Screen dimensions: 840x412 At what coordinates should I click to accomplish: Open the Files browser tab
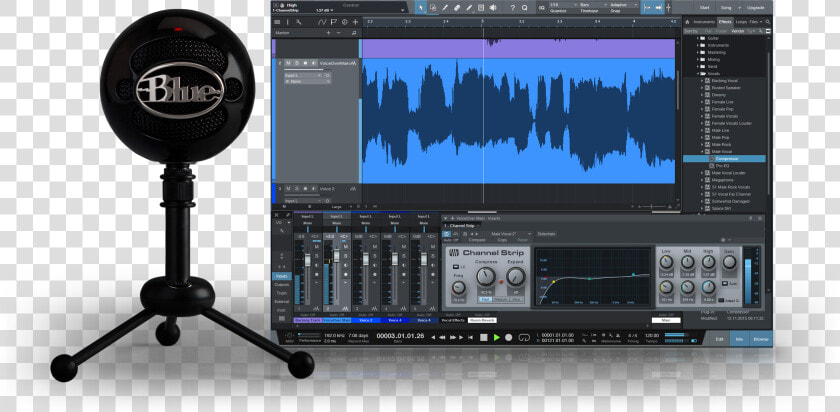pos(753,22)
